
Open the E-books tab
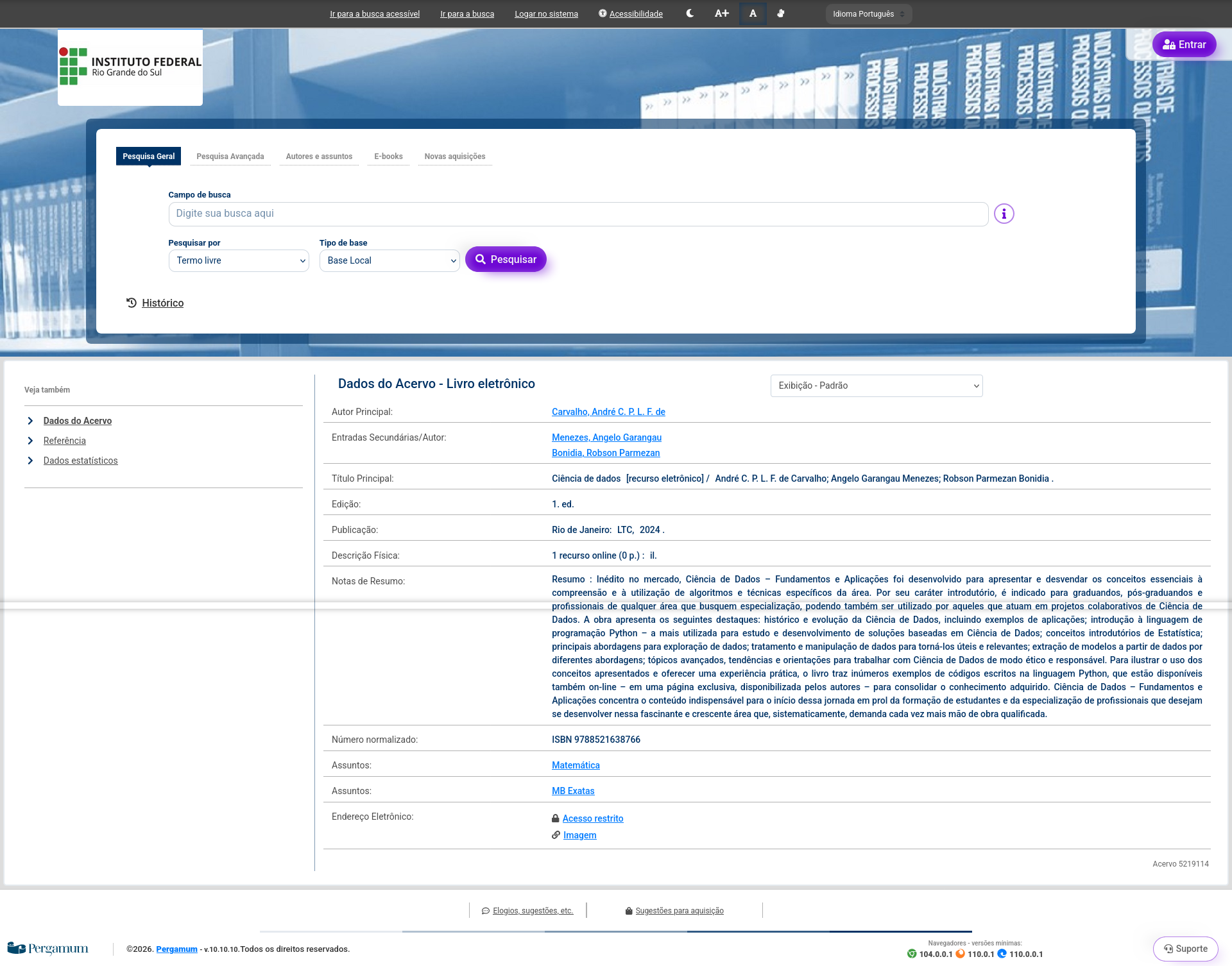[388, 157]
